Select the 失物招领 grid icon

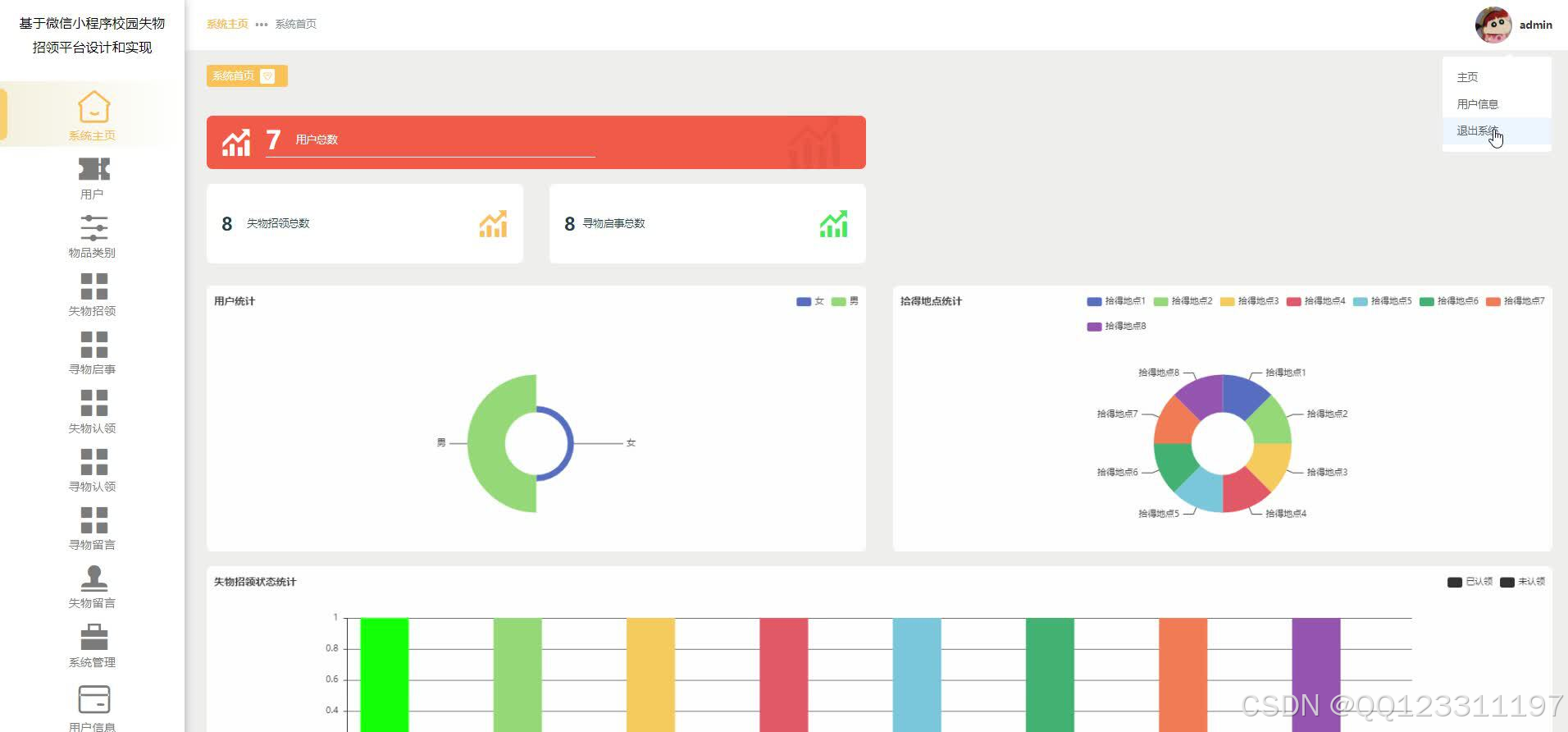93,286
